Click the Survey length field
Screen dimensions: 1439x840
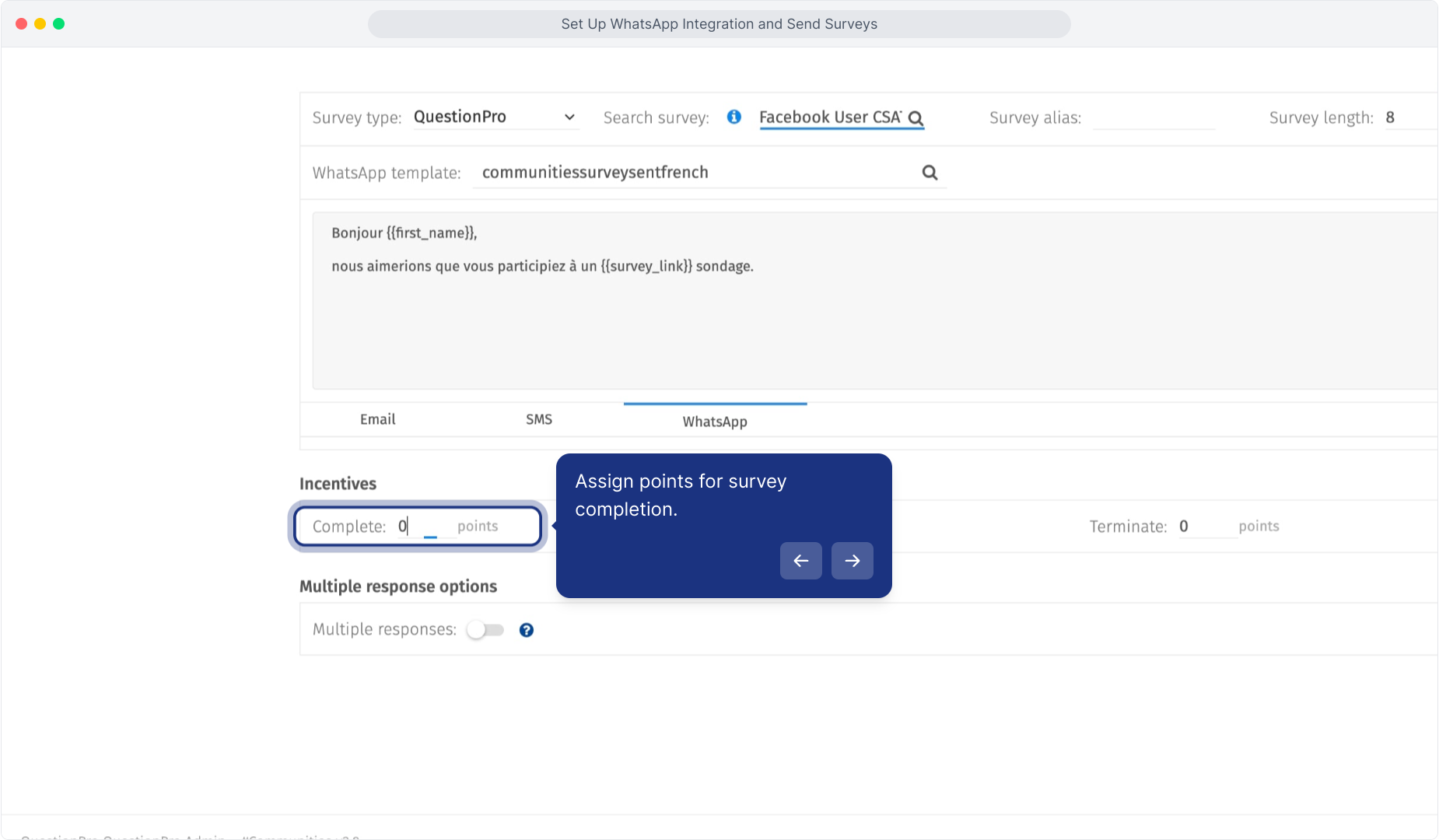1411,117
